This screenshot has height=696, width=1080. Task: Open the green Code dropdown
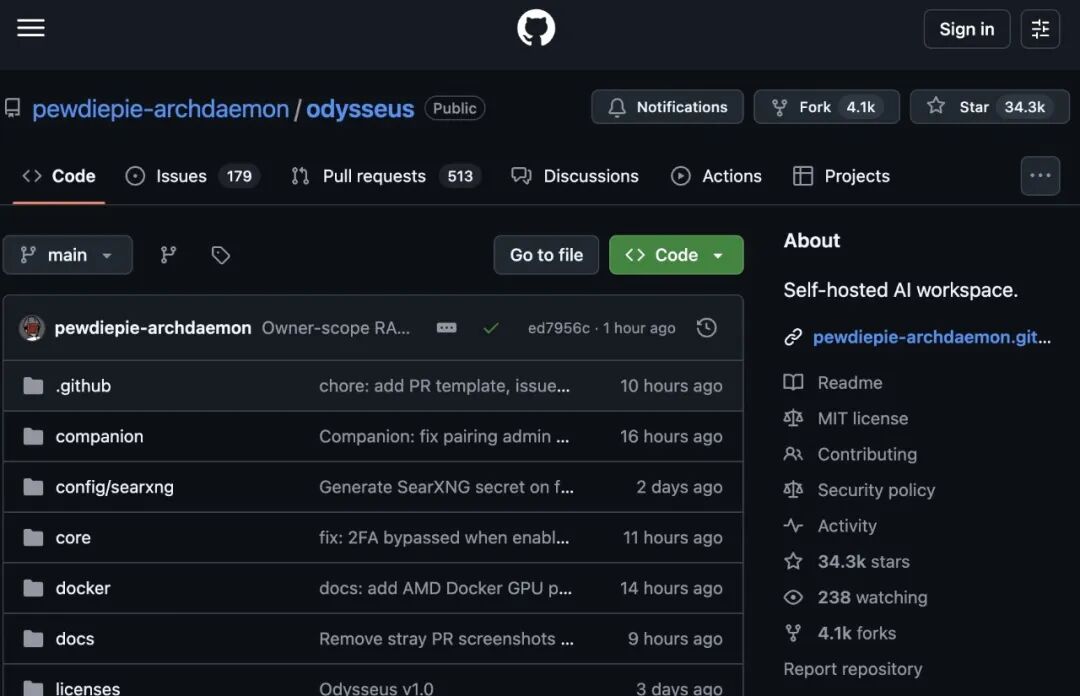676,255
